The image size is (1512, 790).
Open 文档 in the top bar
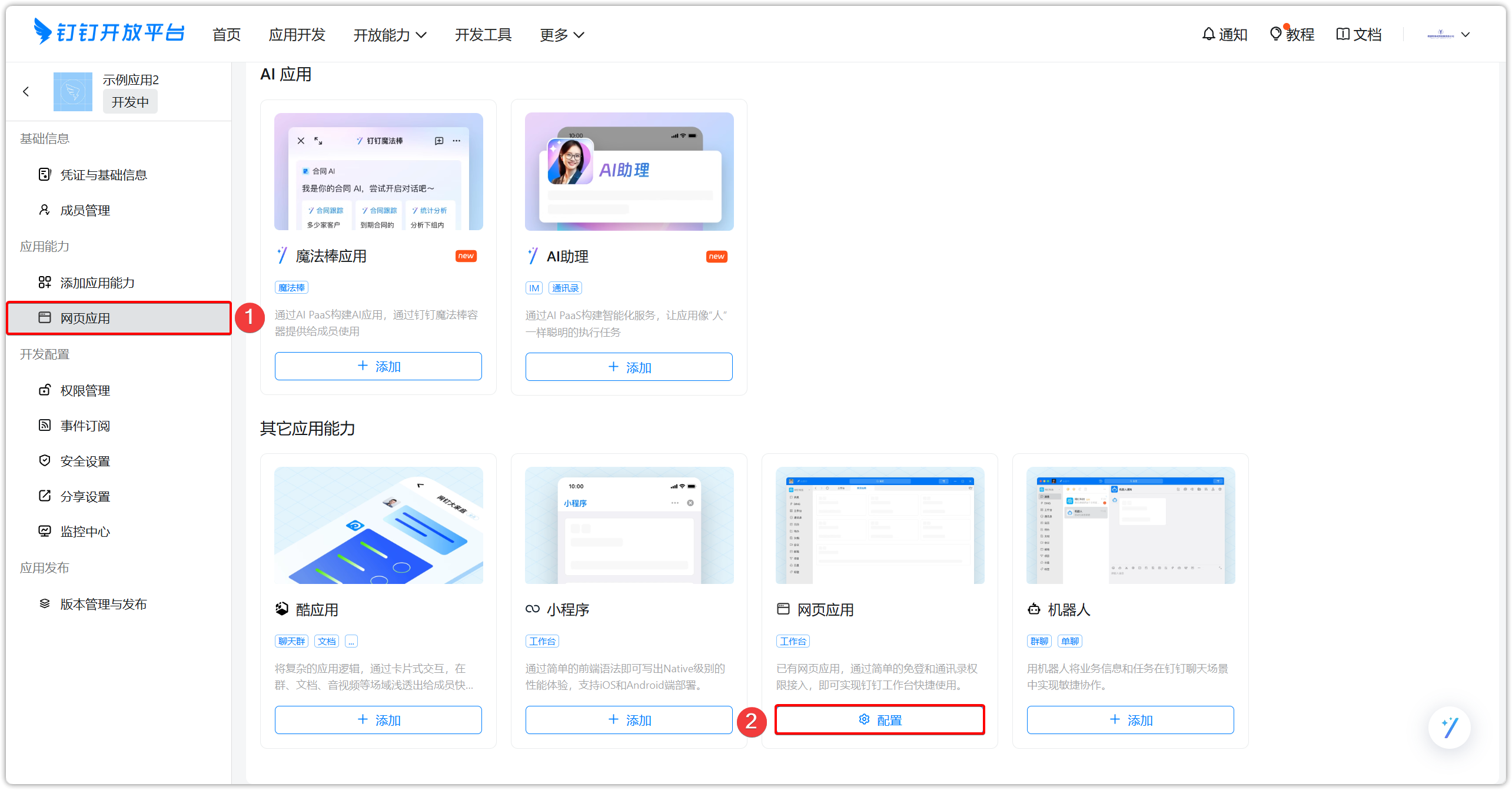(x=1359, y=34)
